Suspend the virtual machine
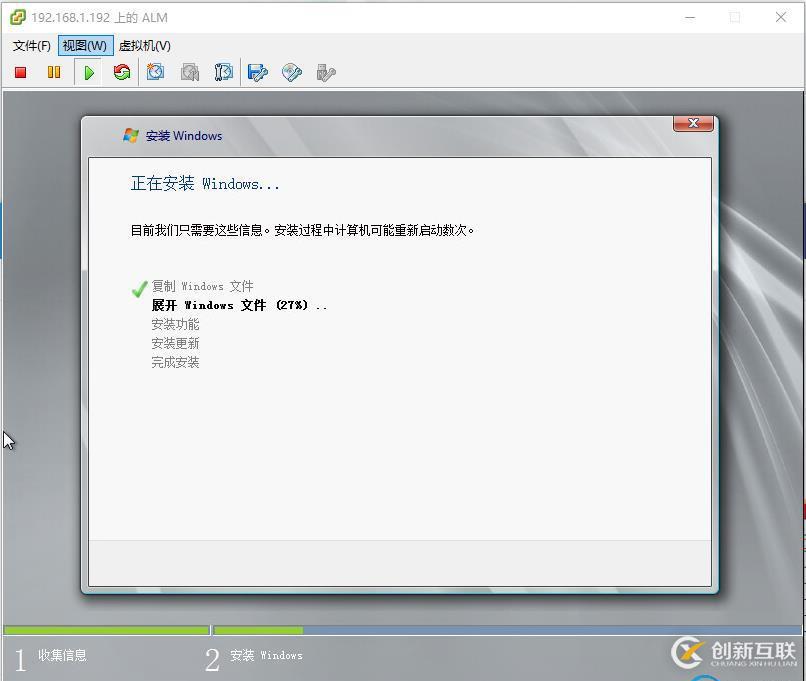Viewport: 806px width, 681px height. 54,72
